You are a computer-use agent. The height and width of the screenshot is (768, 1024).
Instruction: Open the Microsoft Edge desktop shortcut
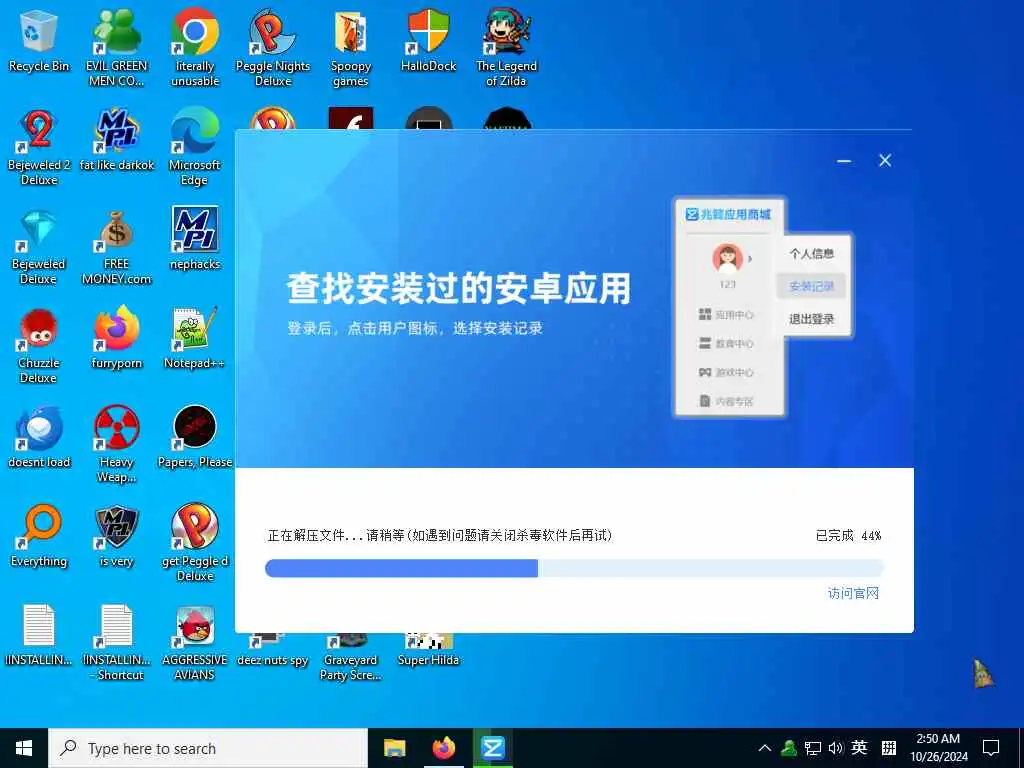pos(195,148)
